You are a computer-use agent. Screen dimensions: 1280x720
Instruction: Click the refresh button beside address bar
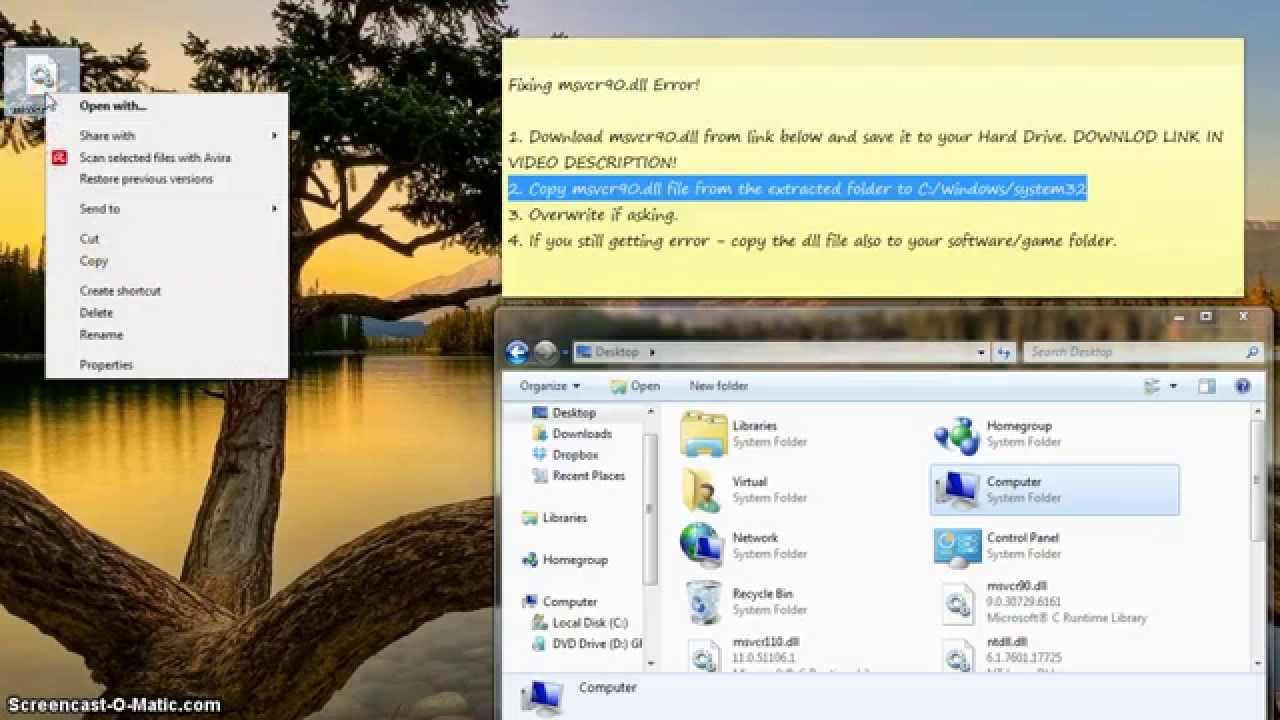[x=1004, y=352]
